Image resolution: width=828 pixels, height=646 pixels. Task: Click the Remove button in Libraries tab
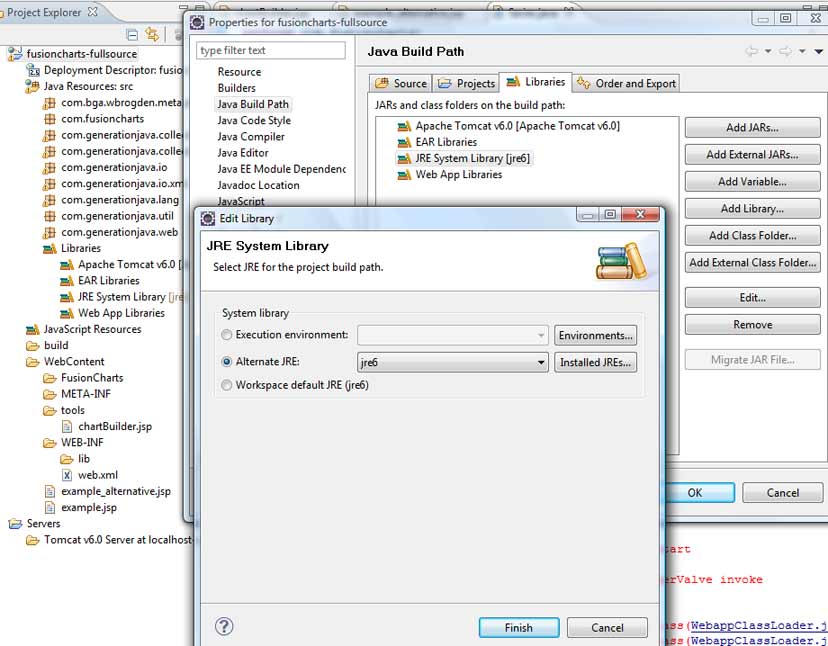coord(752,325)
